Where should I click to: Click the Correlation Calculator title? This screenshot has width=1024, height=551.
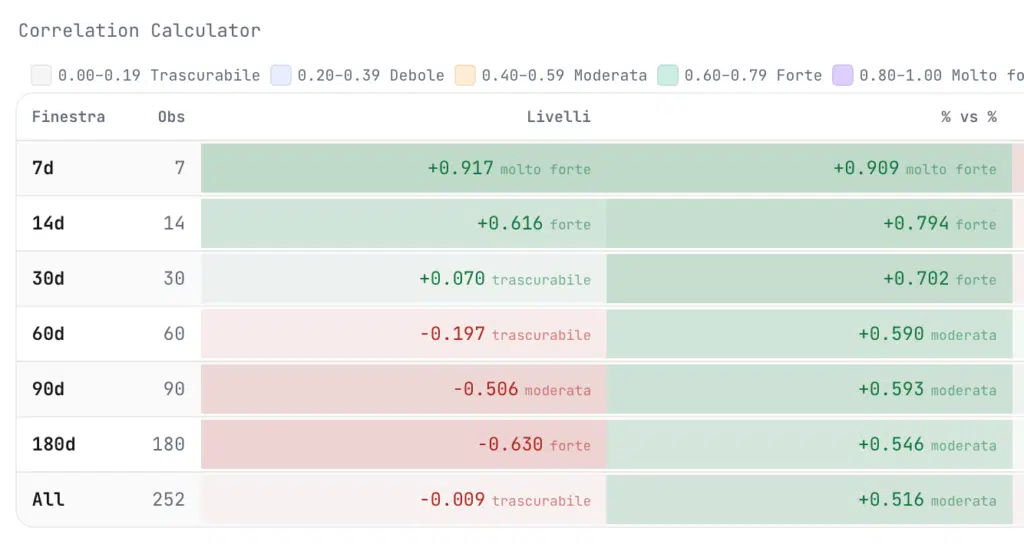140,30
